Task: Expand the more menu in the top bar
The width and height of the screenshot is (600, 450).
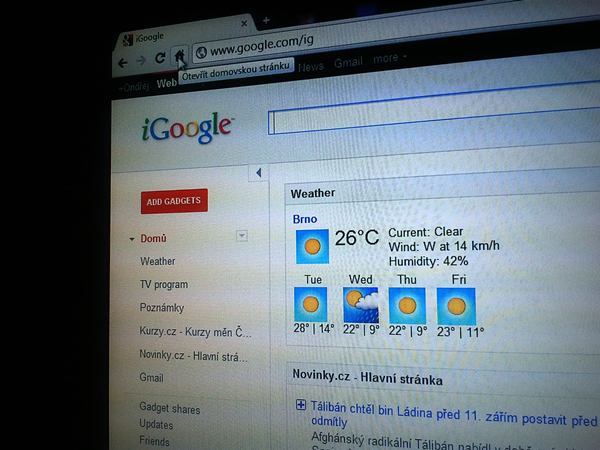Action: click(x=389, y=59)
